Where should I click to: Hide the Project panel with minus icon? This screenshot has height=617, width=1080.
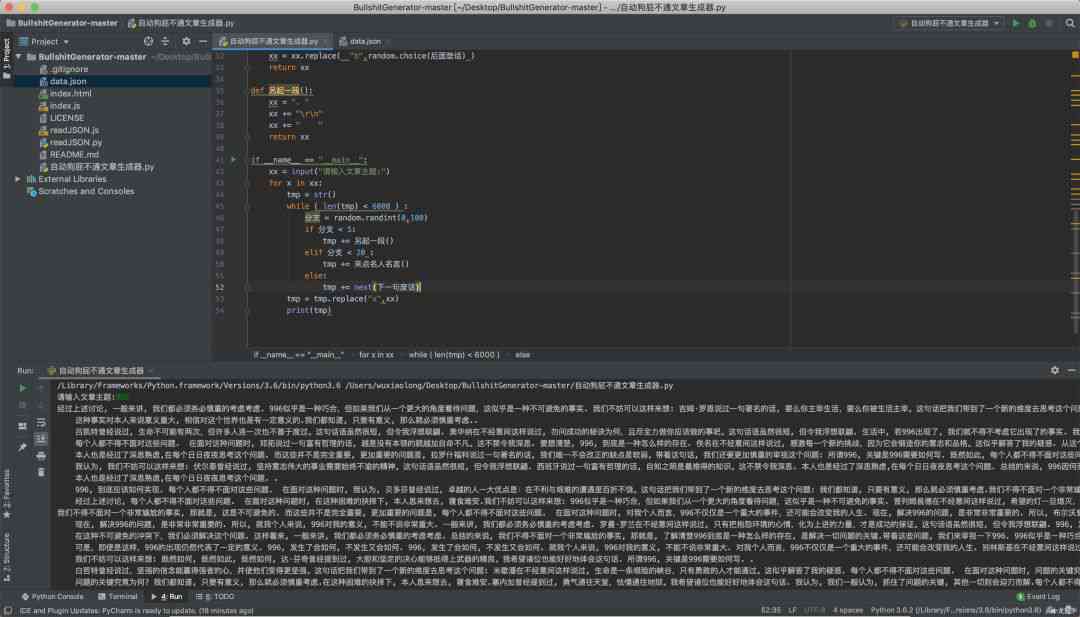pos(202,41)
